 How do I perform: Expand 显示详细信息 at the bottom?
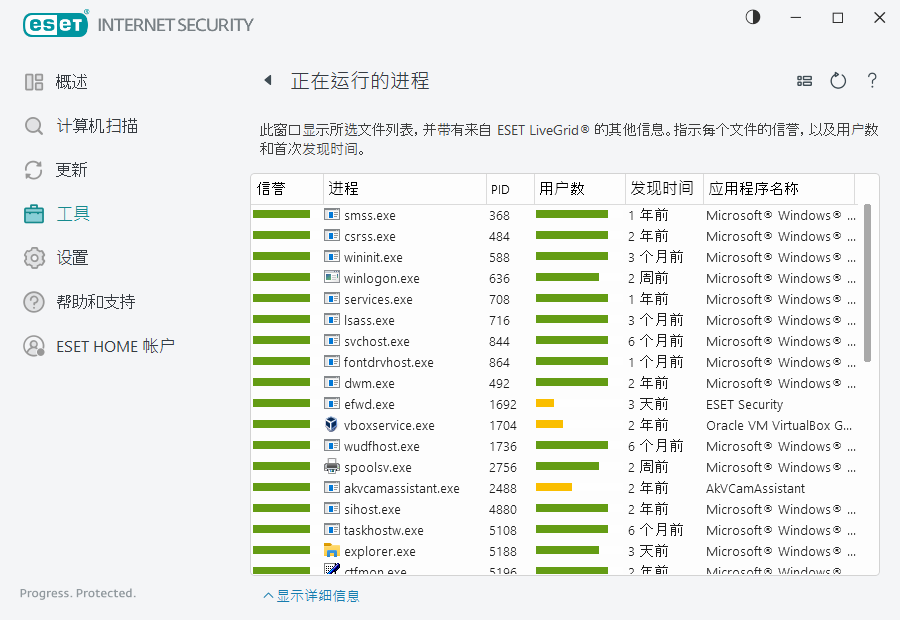[311, 596]
